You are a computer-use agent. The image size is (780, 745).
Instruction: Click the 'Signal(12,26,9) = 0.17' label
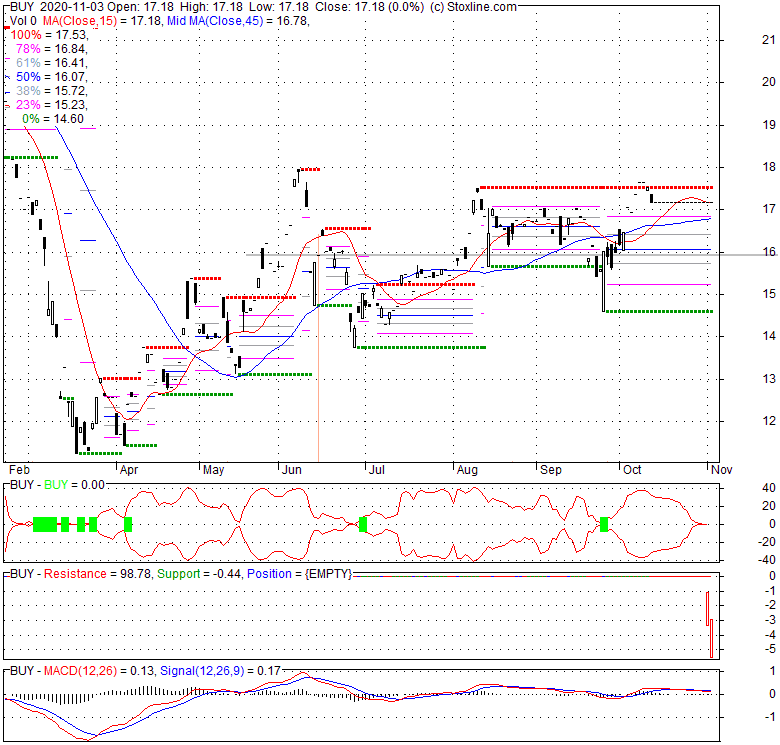pyautogui.click(x=220, y=670)
